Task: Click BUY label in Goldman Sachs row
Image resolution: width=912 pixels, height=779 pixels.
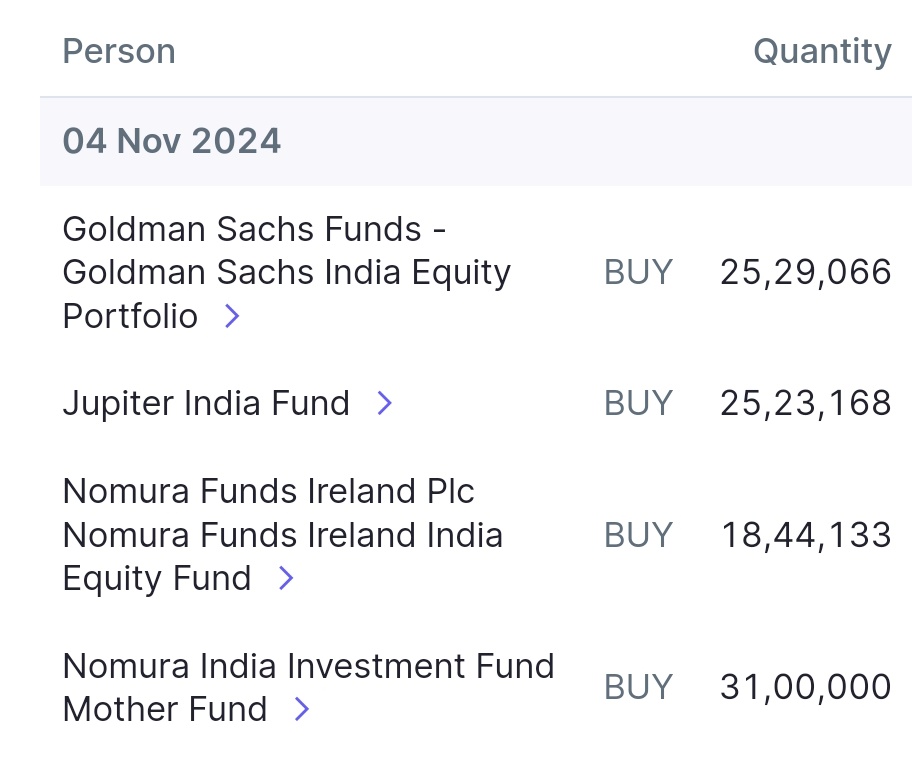Action: click(x=638, y=272)
